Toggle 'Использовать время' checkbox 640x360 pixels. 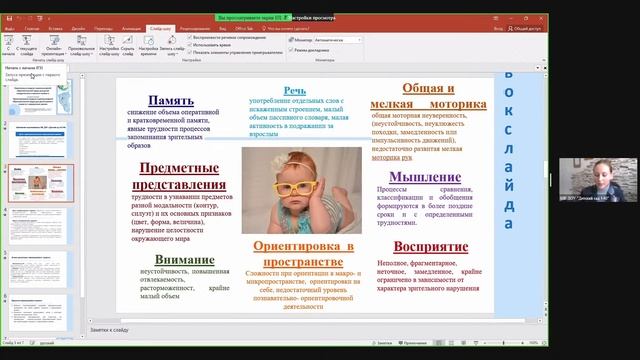point(190,45)
